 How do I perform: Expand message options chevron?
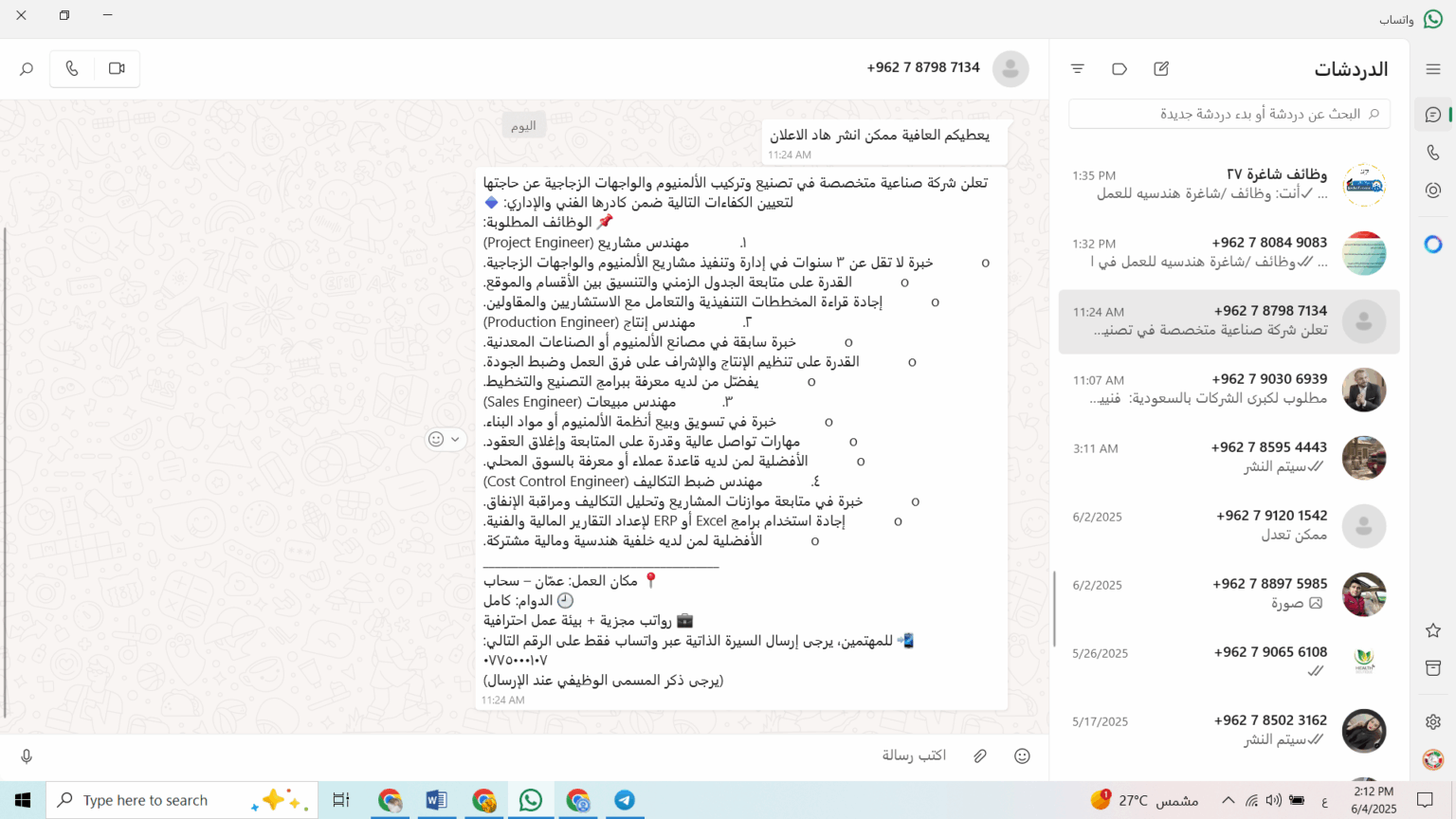click(455, 439)
